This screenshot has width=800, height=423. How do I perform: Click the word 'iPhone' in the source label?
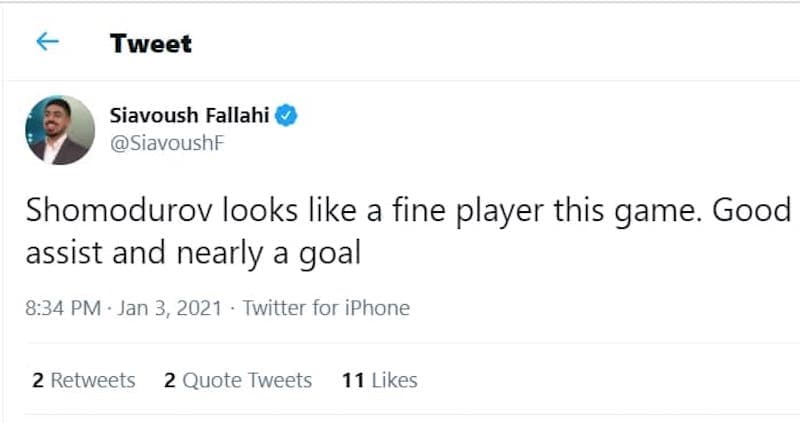[377, 308]
